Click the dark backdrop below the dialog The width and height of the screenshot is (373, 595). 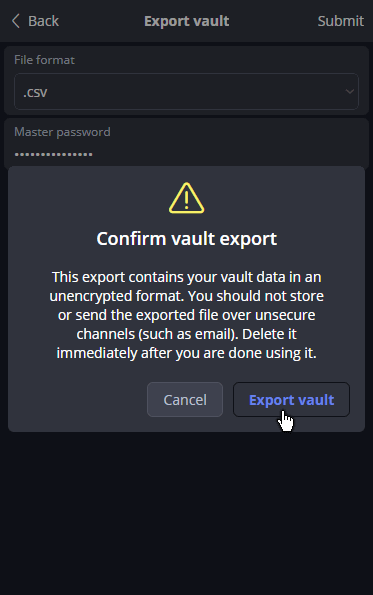pyautogui.click(x=186, y=512)
